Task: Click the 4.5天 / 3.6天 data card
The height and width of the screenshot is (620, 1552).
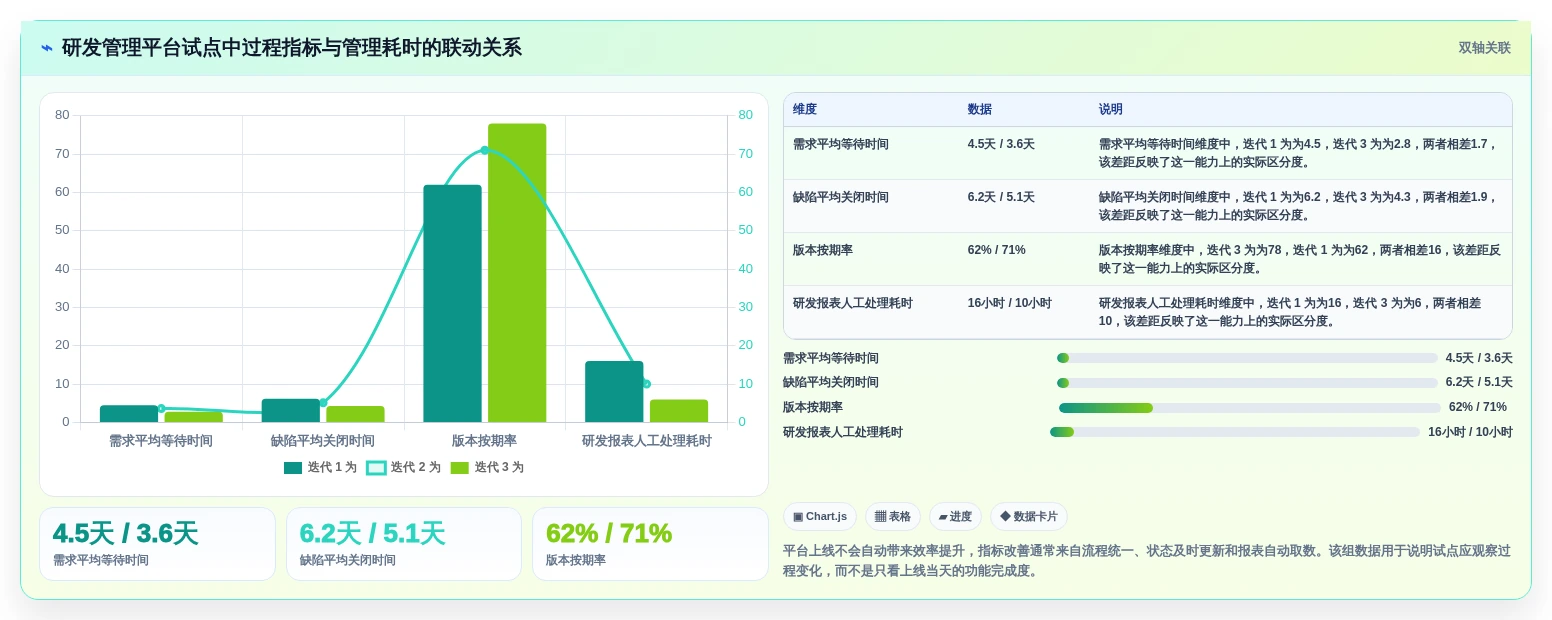Action: [157, 544]
